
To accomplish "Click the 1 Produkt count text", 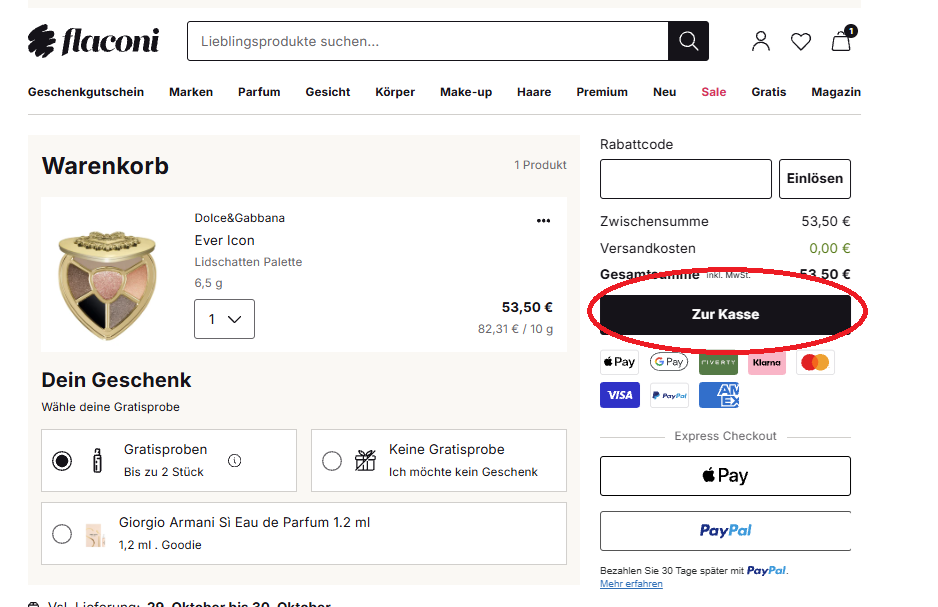I will [x=540, y=165].
